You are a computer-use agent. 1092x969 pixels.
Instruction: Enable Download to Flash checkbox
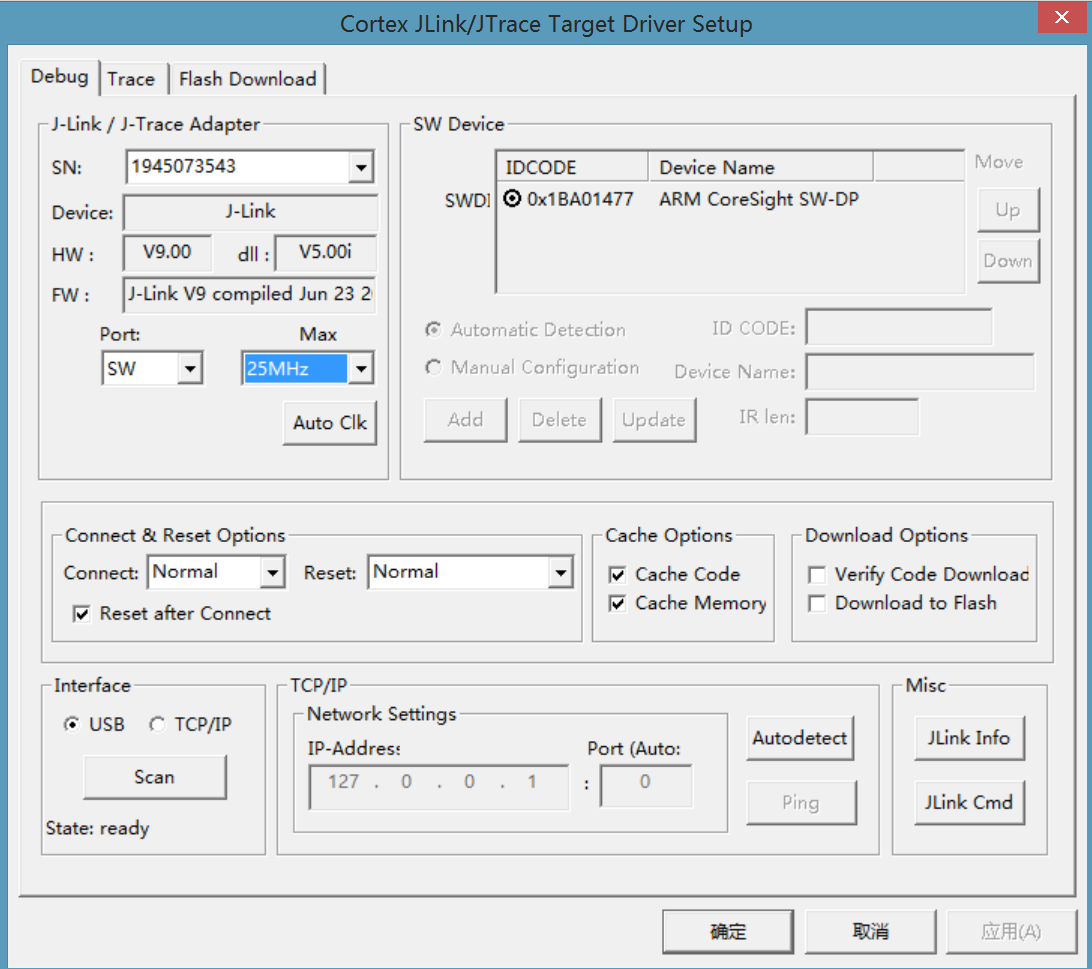817,603
